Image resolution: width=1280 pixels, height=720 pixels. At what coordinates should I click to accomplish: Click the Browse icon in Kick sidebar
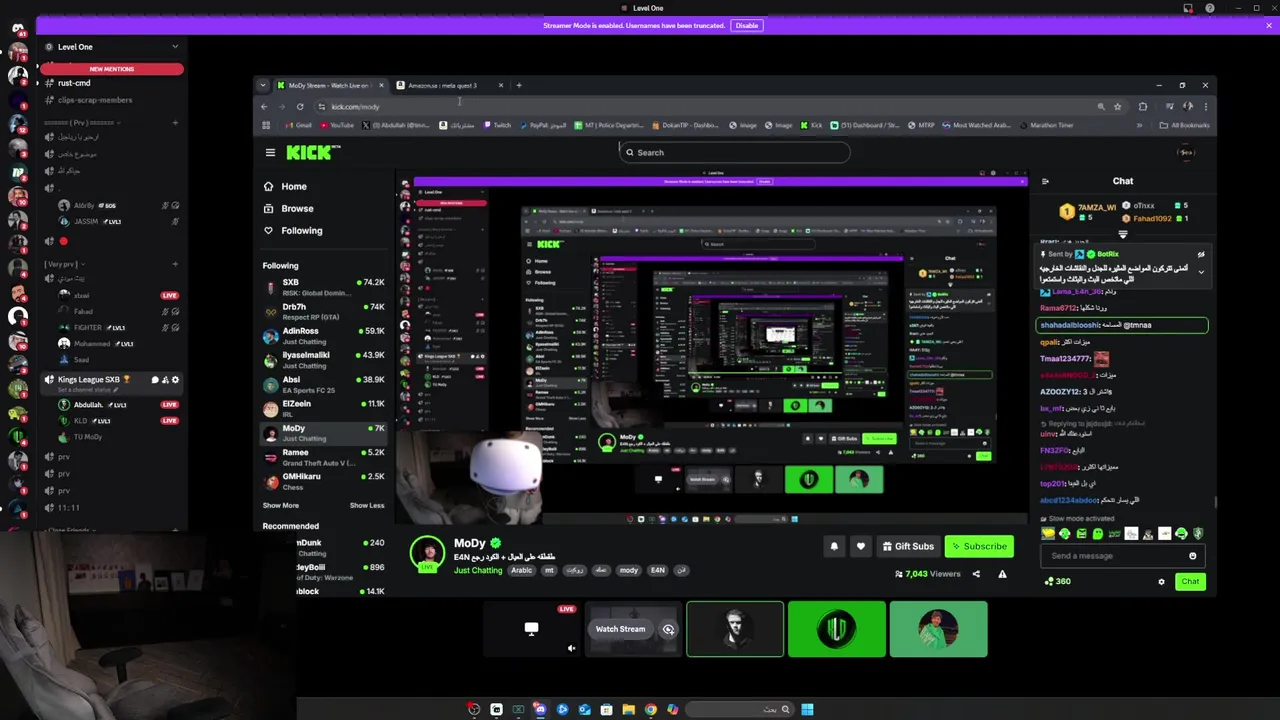[x=268, y=208]
